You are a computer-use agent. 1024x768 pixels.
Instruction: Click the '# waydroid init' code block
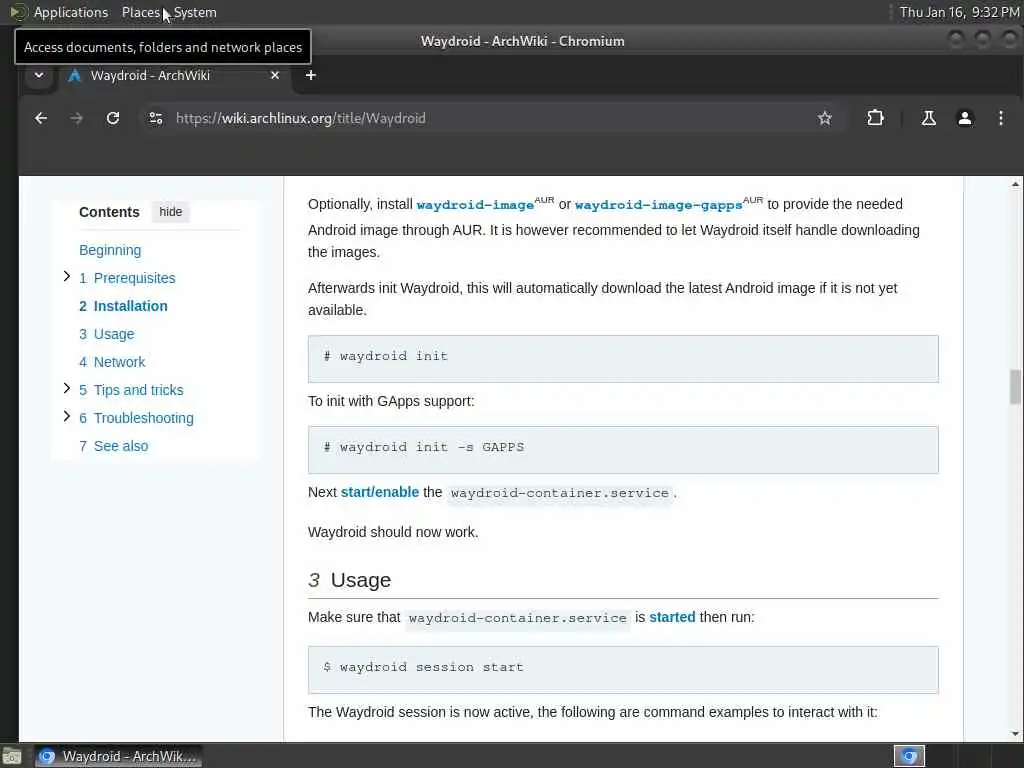tap(623, 359)
